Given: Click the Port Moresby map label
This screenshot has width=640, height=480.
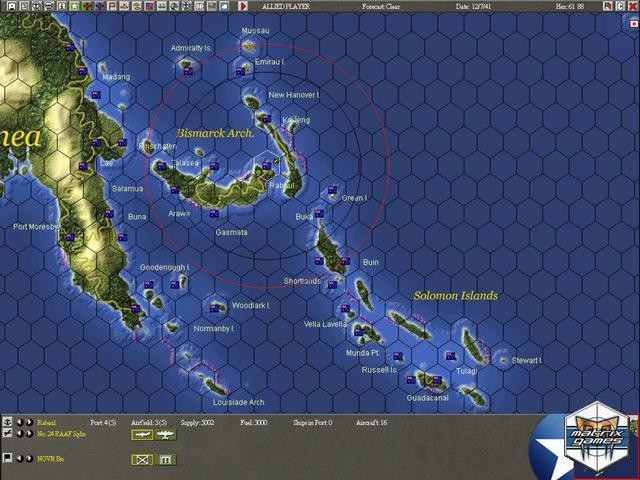Looking at the screenshot, I should pyautogui.click(x=36, y=227).
